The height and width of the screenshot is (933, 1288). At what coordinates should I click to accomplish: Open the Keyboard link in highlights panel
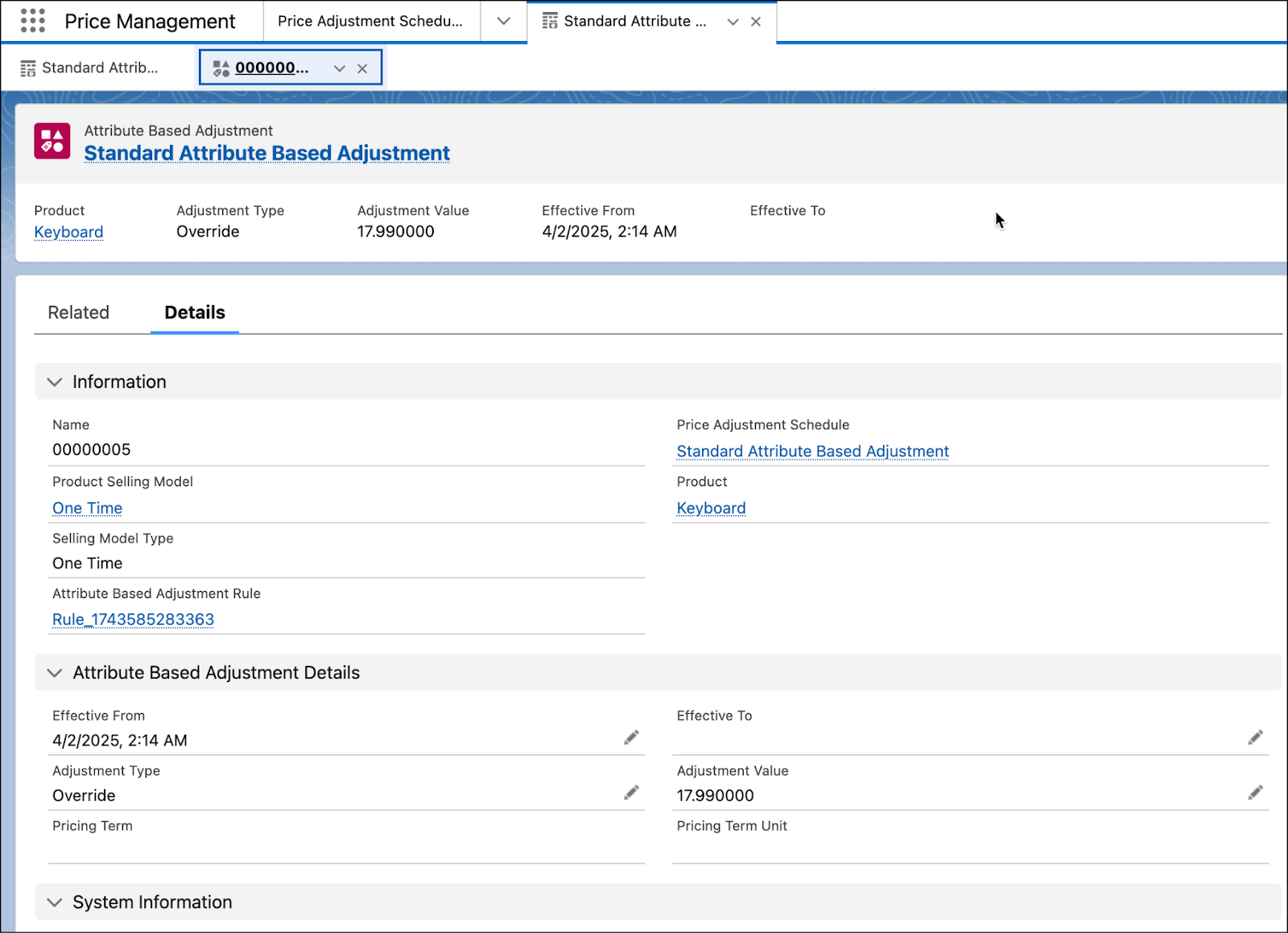68,232
